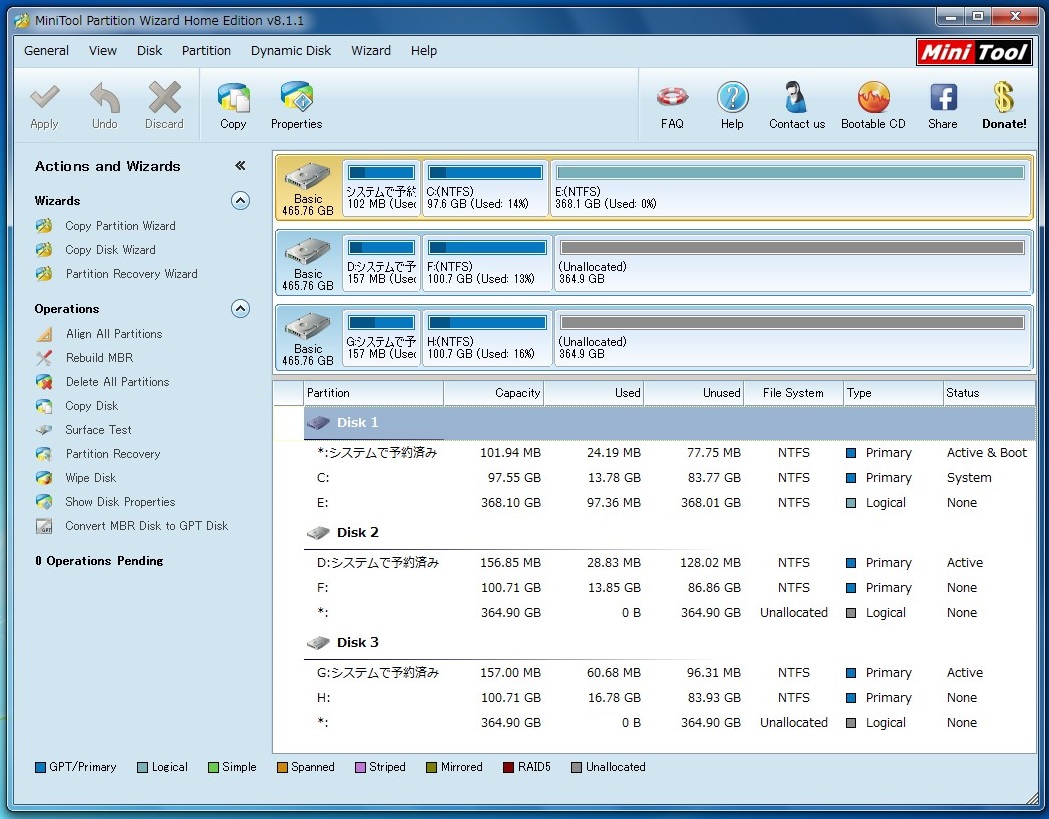This screenshot has height=819, width=1049.
Task: Click the Help question mark icon
Action: click(x=733, y=97)
